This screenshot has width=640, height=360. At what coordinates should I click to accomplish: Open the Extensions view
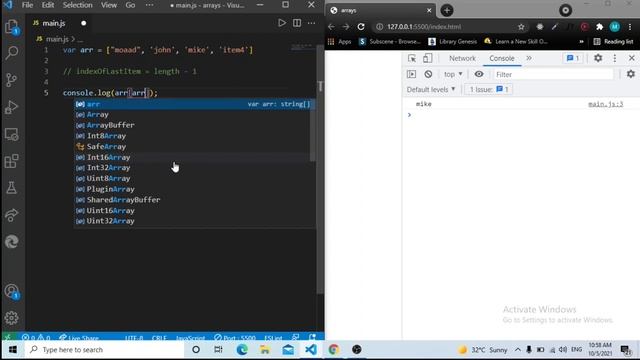pyautogui.click(x=12, y=161)
